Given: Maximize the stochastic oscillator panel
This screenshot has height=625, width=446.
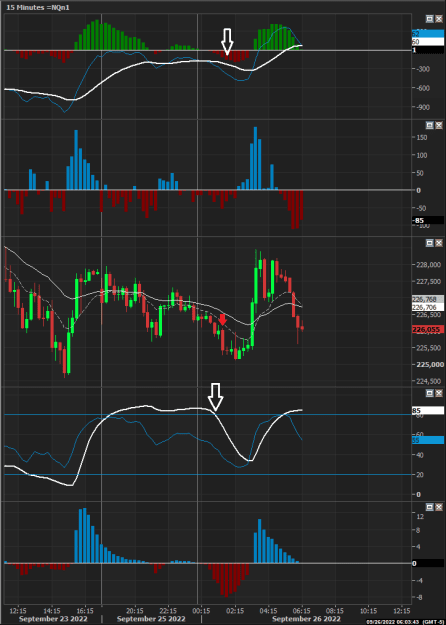Looking at the screenshot, I should click(x=429, y=393).
